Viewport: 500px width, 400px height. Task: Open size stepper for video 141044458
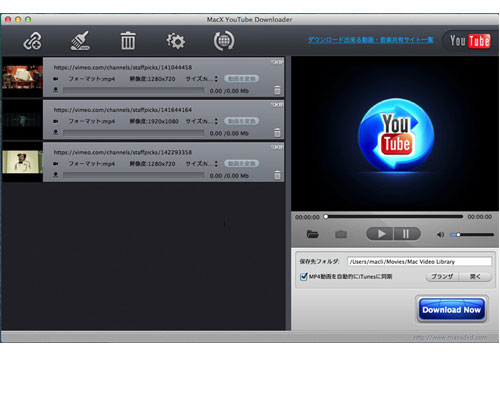tap(216, 79)
